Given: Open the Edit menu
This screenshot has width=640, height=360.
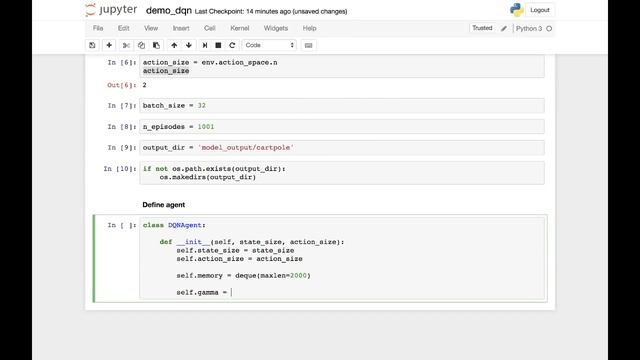Looking at the screenshot, I should (124, 28).
